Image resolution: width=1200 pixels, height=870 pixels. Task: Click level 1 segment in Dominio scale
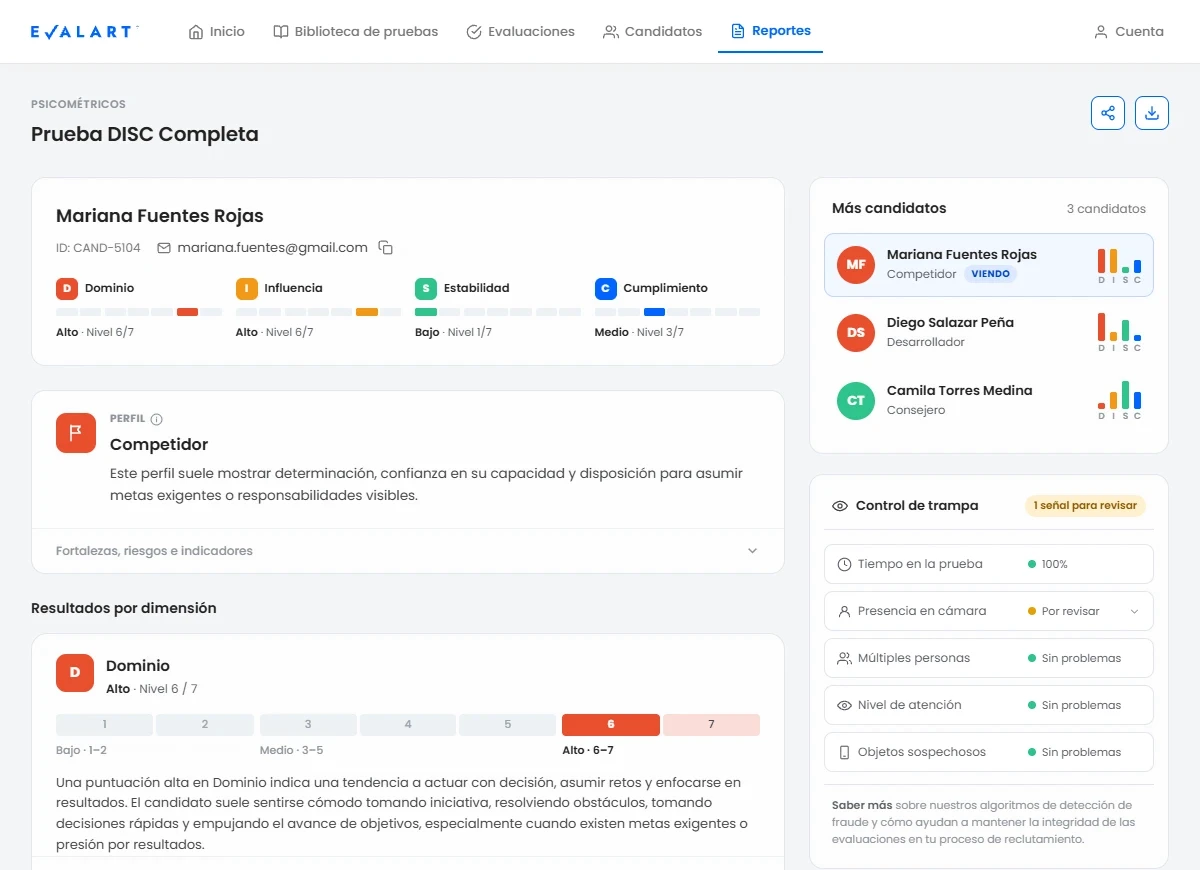104,725
